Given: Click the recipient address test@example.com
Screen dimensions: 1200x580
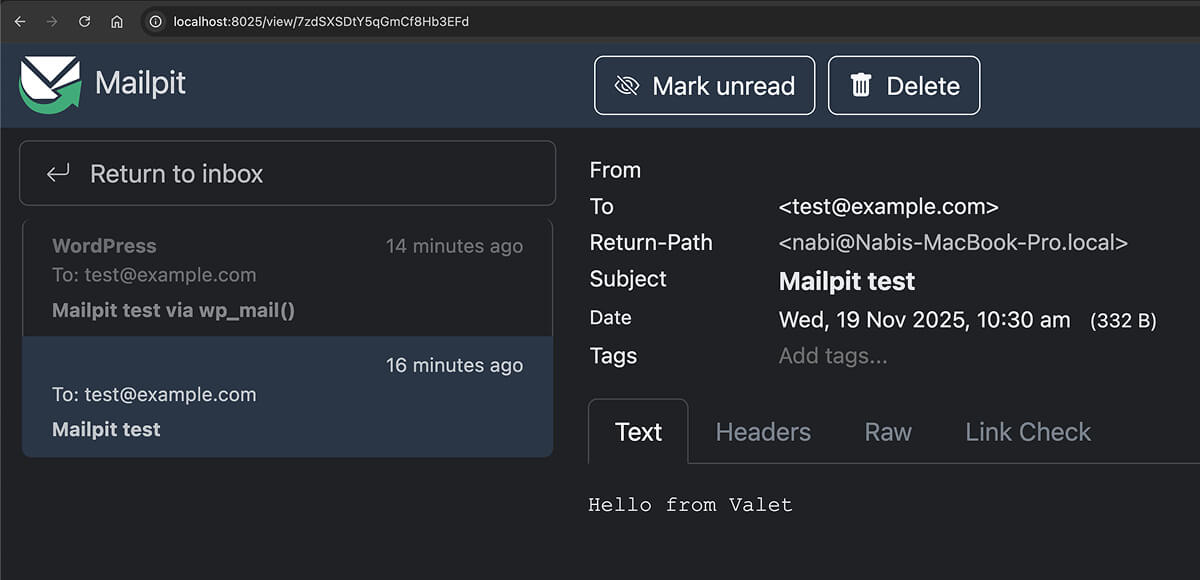Looking at the screenshot, I should [x=888, y=206].
